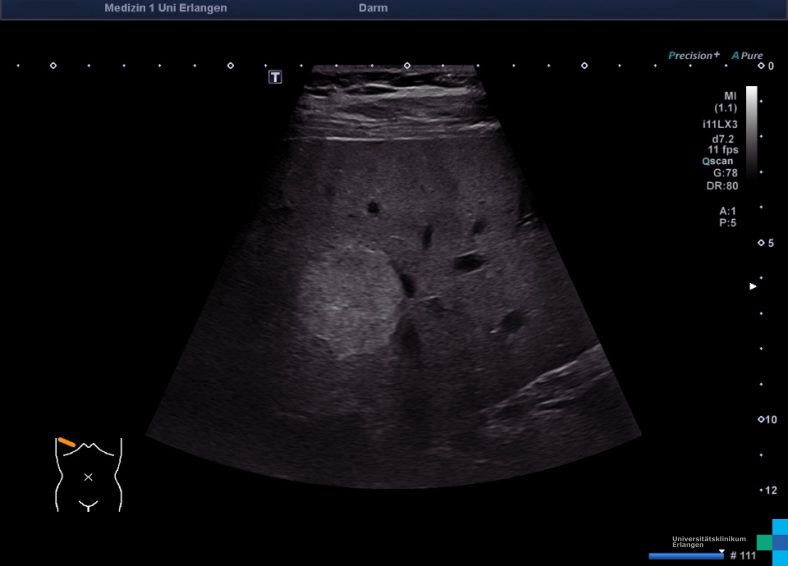Click the G:78 gain value
This screenshot has height=566, width=788.
pos(724,172)
